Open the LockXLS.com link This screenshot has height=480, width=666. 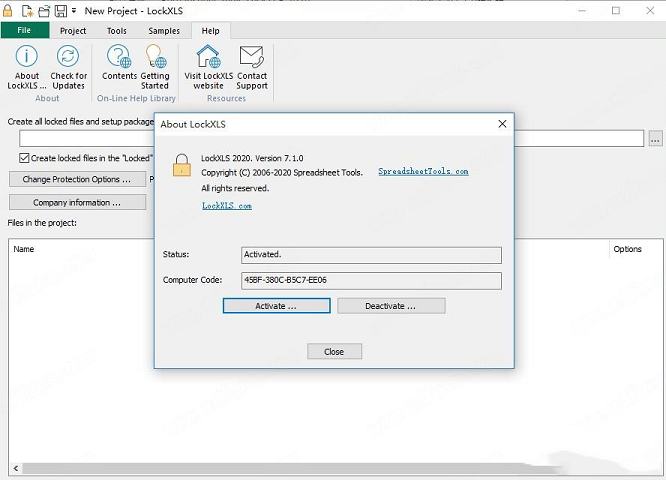click(x=227, y=205)
